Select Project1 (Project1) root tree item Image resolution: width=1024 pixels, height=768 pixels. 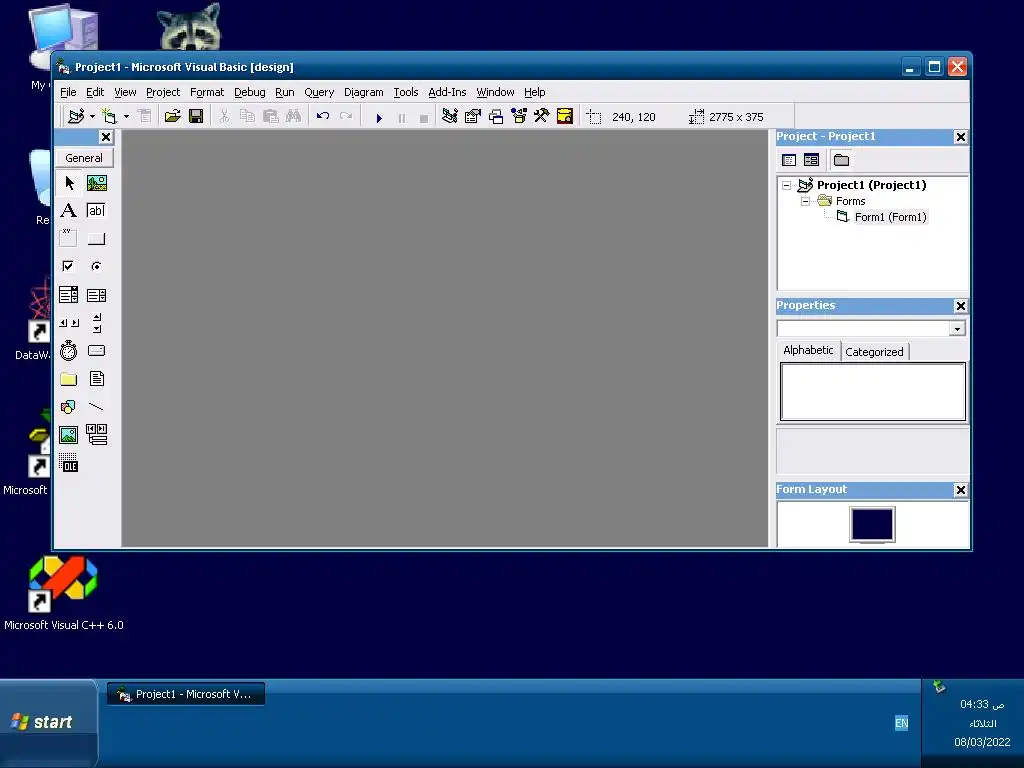click(871, 185)
